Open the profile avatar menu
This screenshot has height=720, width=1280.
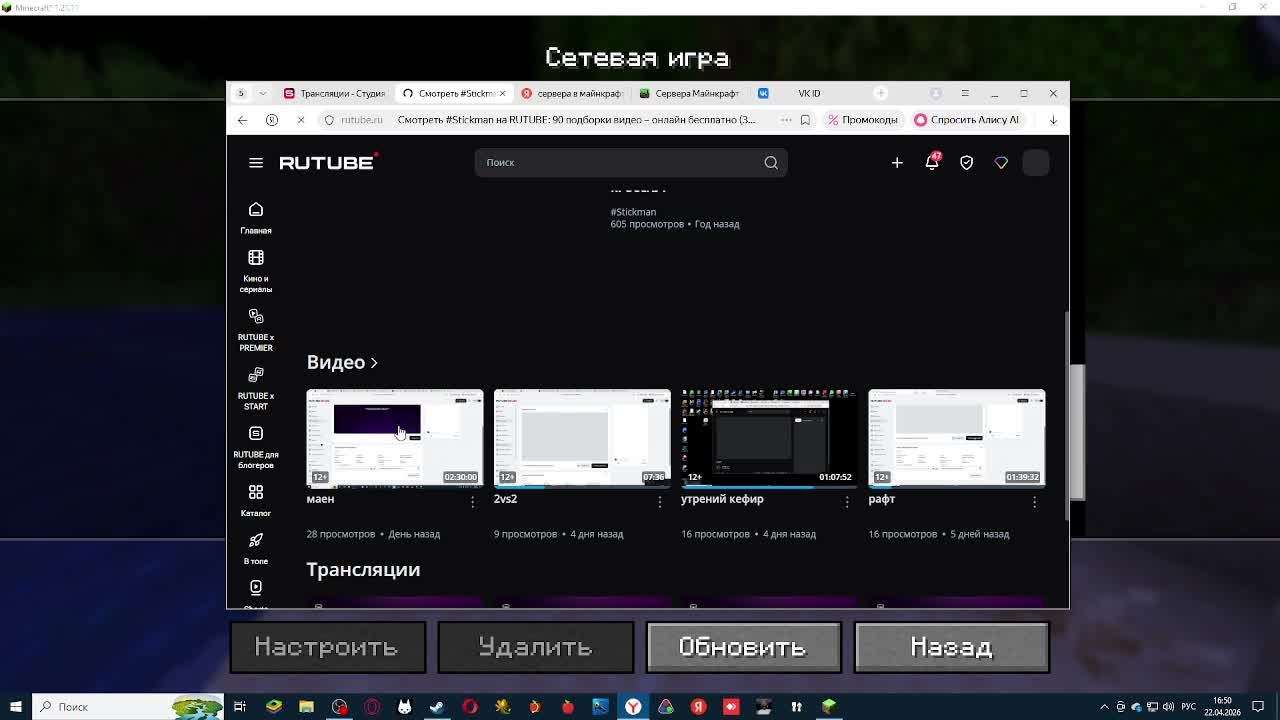[x=1036, y=163]
